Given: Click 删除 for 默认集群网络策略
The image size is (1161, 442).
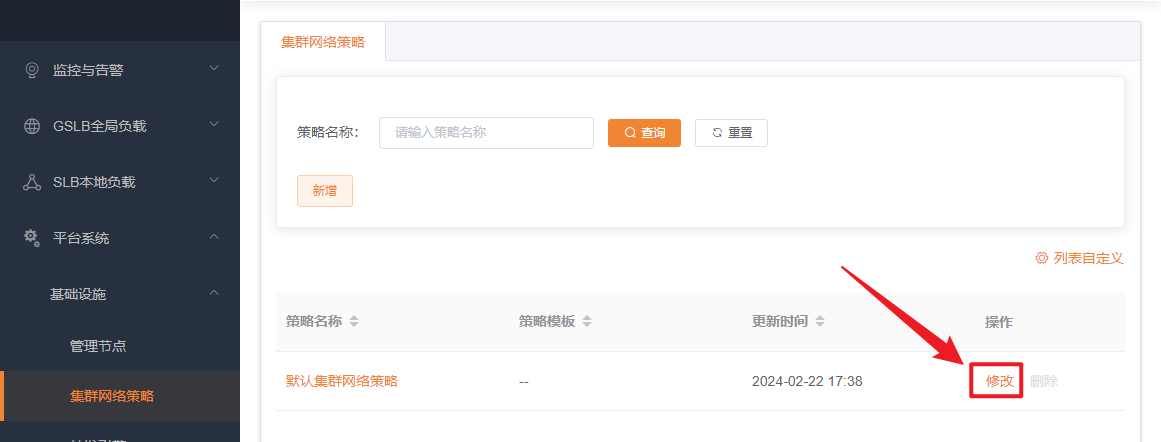Looking at the screenshot, I should [x=1044, y=381].
